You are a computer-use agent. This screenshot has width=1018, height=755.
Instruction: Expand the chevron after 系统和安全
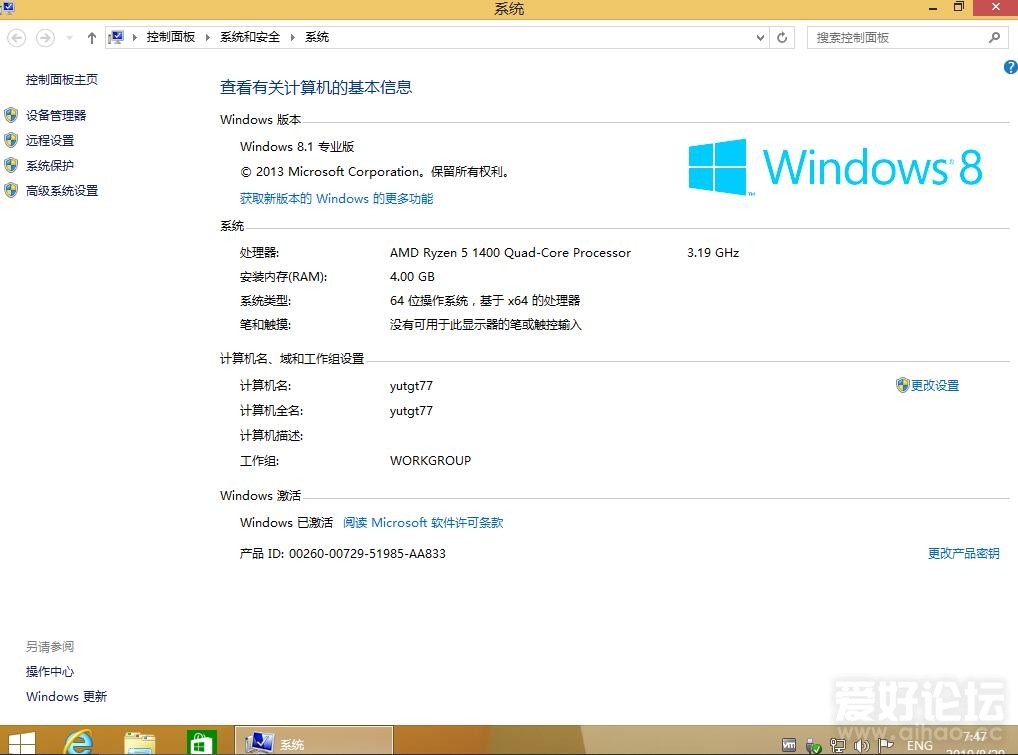tap(293, 37)
